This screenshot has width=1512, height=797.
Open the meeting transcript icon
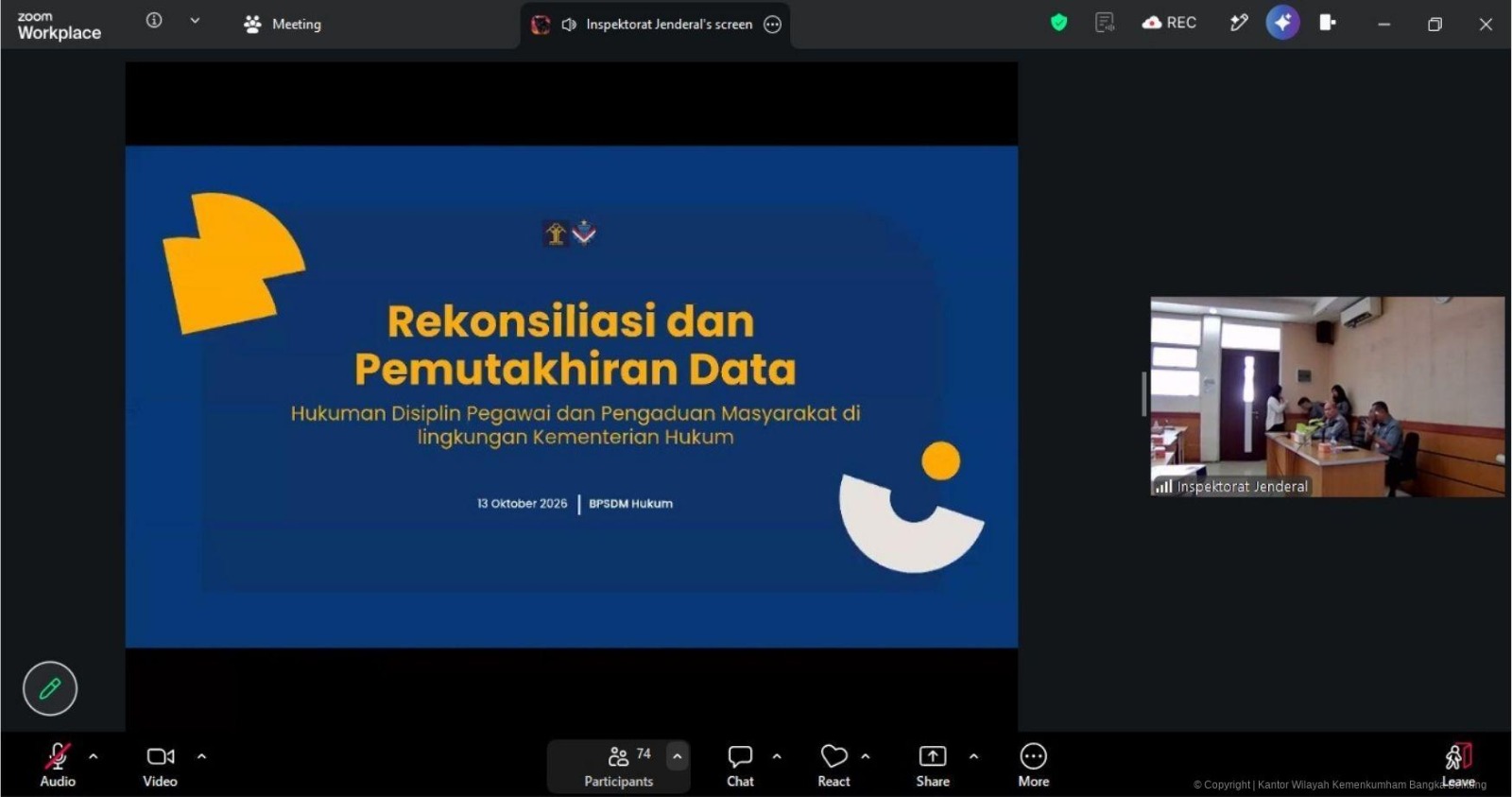click(1105, 22)
